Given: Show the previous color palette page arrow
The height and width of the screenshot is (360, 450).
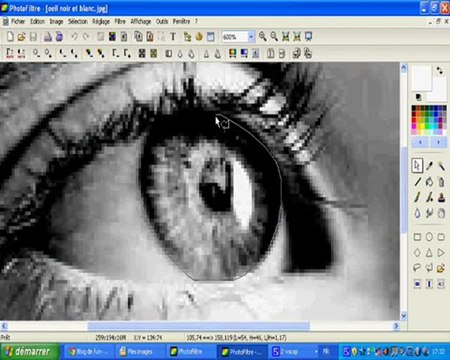Looking at the screenshot, I should click(421, 142).
